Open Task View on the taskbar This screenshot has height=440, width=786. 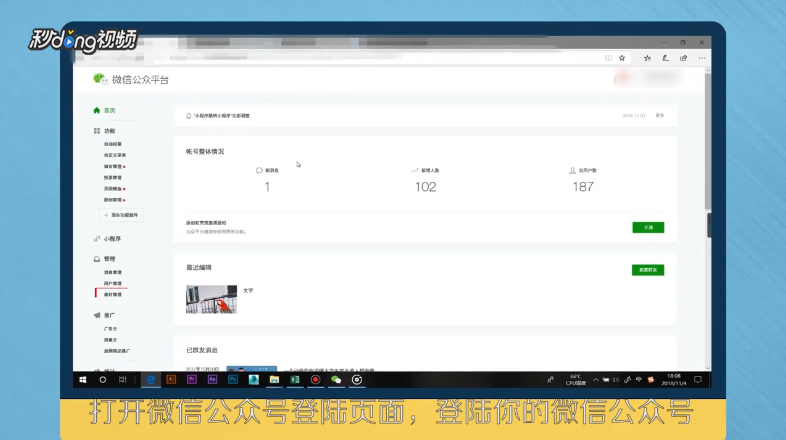[123, 380]
